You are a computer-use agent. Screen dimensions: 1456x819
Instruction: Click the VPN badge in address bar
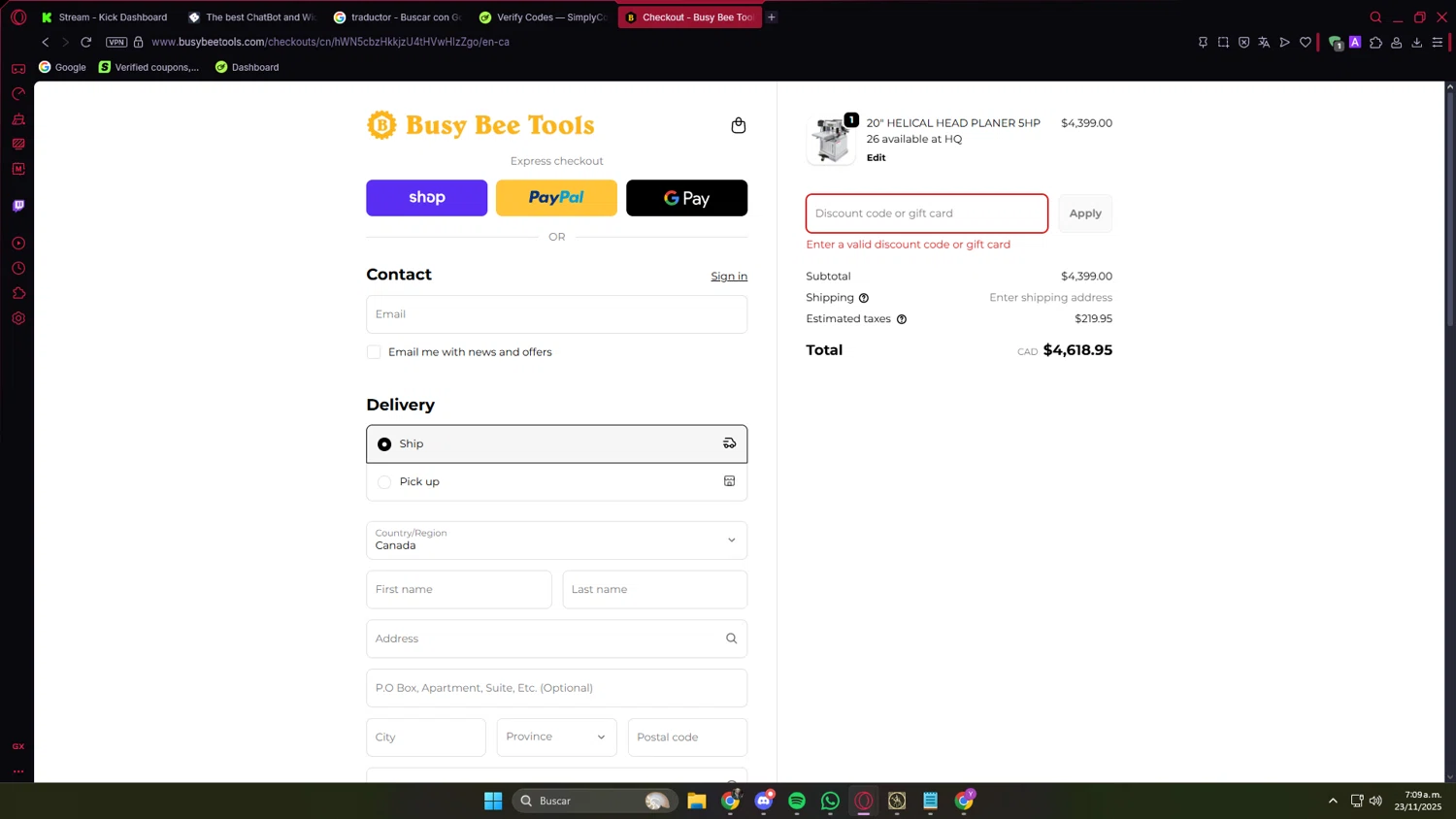tap(116, 42)
